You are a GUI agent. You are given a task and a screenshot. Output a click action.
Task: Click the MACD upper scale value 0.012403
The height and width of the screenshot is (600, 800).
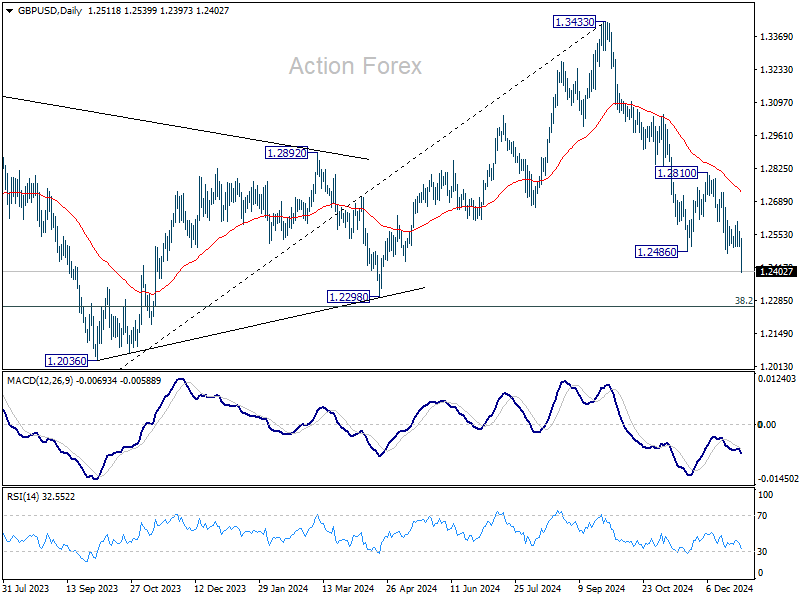coord(777,379)
